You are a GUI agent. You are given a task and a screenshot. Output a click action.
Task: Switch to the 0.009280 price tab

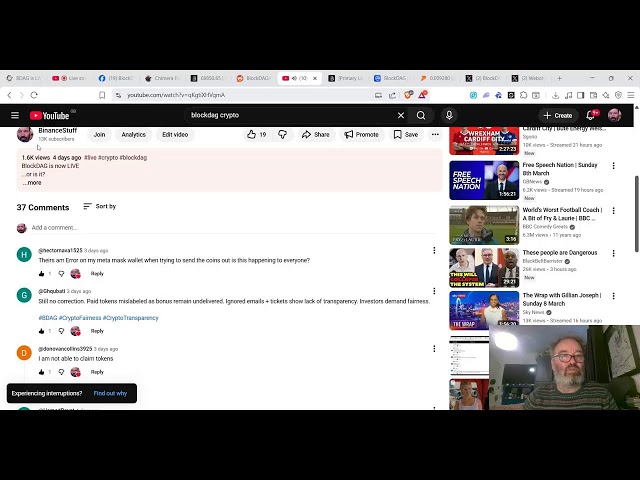[436, 78]
